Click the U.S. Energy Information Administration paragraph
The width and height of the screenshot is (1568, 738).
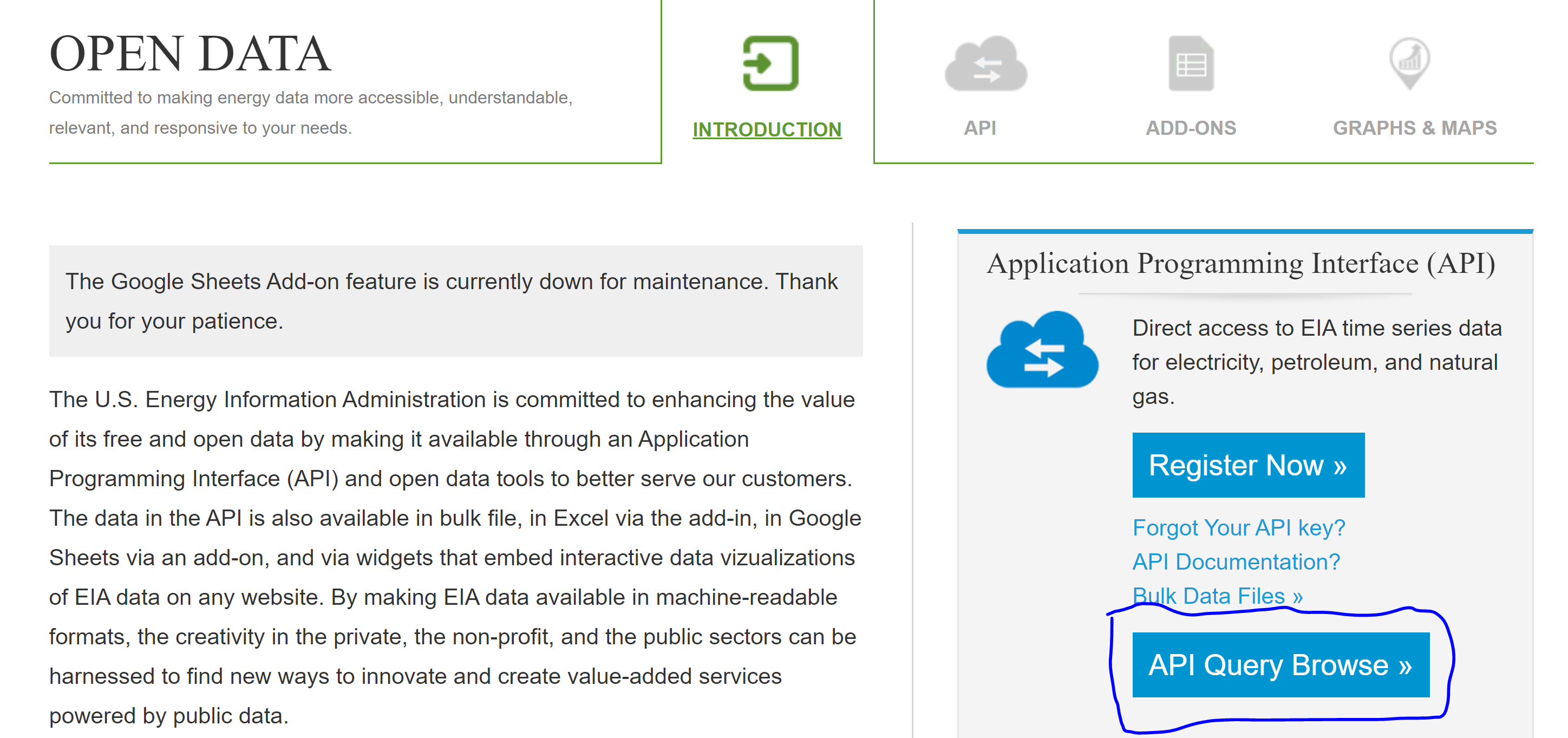pyautogui.click(x=454, y=557)
